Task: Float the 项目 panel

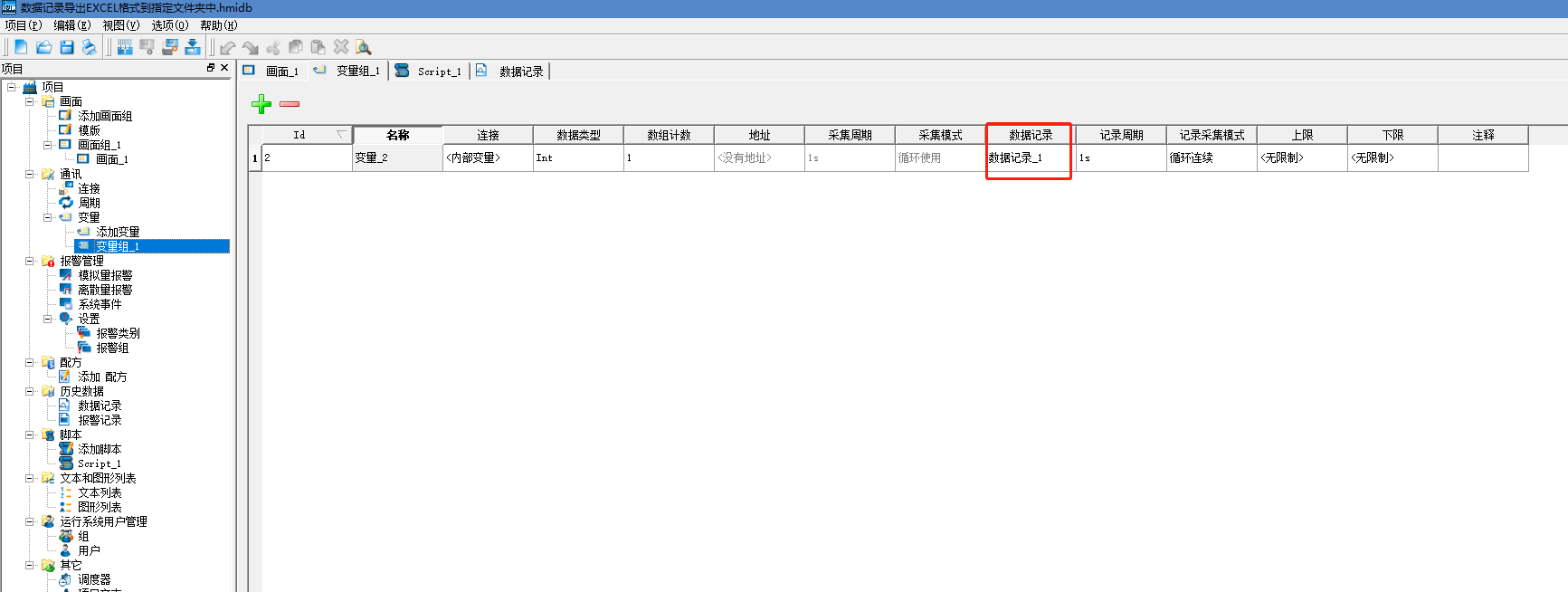Action: tap(211, 68)
